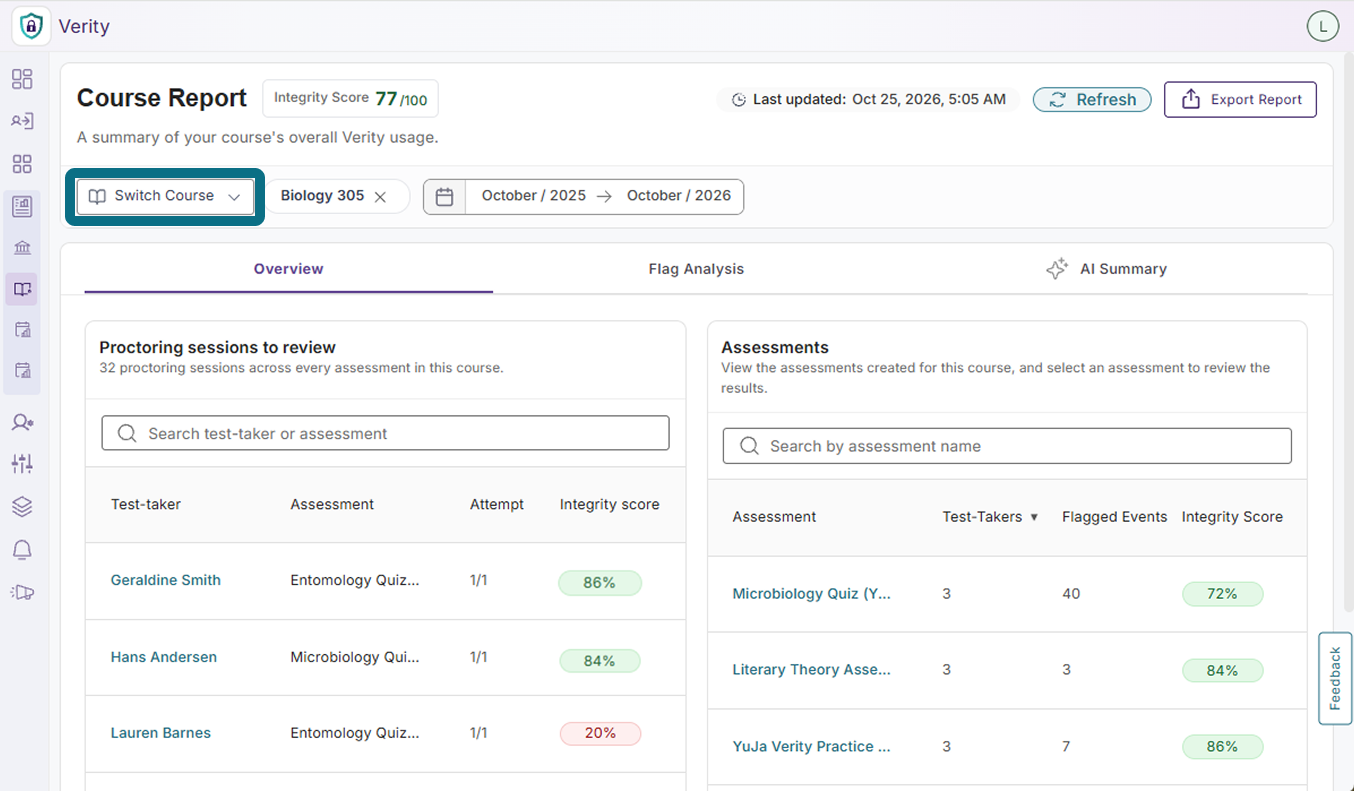The width and height of the screenshot is (1354, 791).
Task: Sort assessments by the Test-Takers arrow
Action: [x=1034, y=517]
